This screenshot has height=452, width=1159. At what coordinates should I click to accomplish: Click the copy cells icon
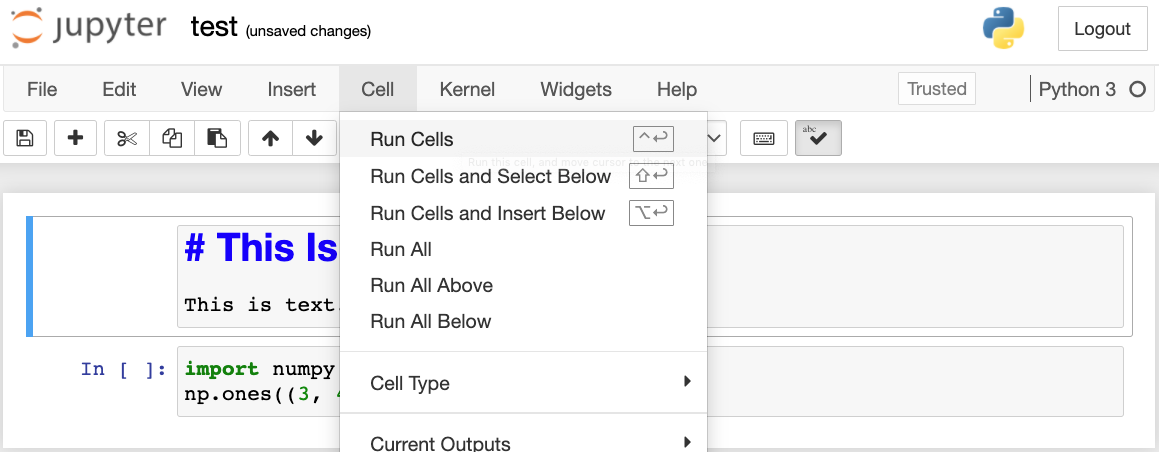pyautogui.click(x=172, y=139)
